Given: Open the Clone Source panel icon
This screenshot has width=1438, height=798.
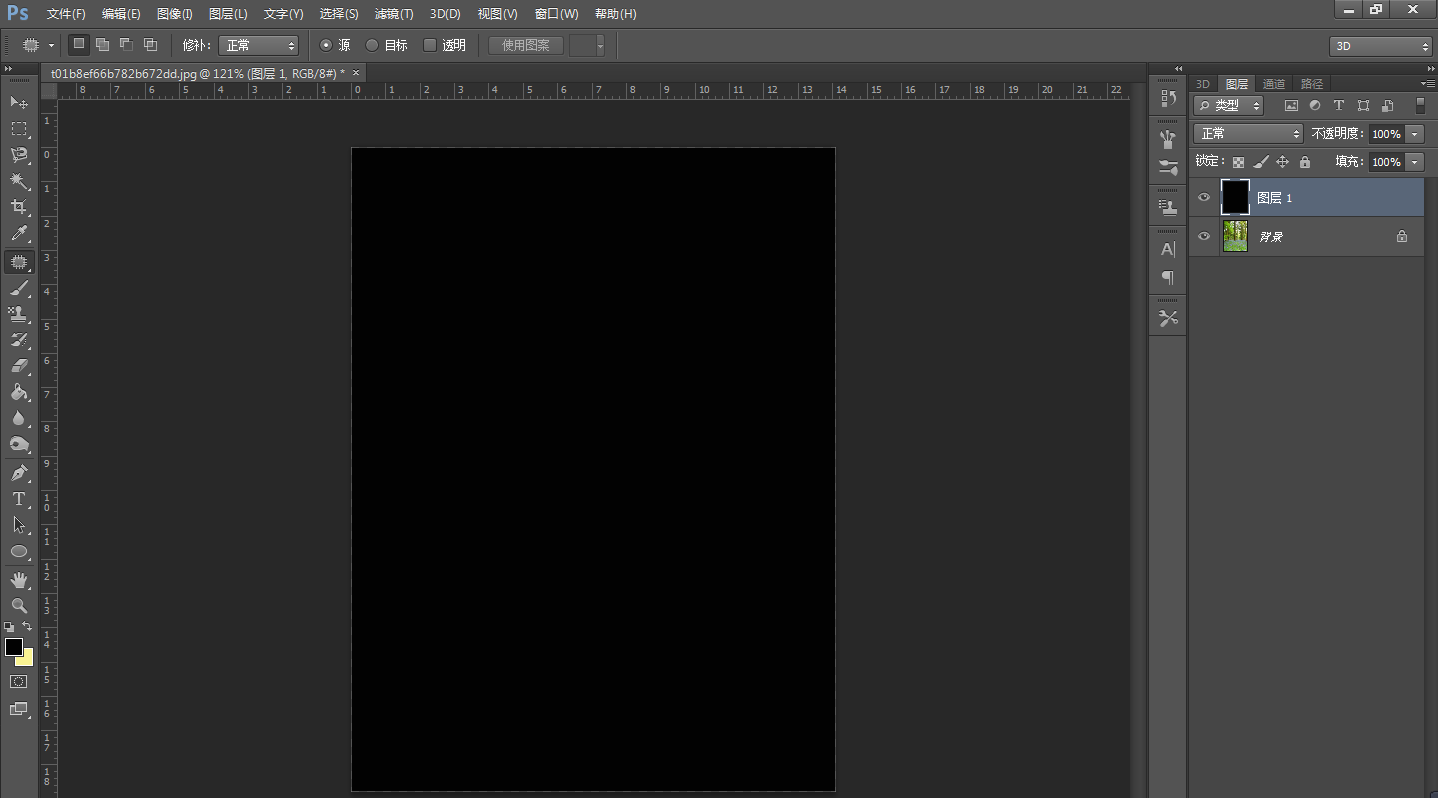Looking at the screenshot, I should pos(1167,207).
